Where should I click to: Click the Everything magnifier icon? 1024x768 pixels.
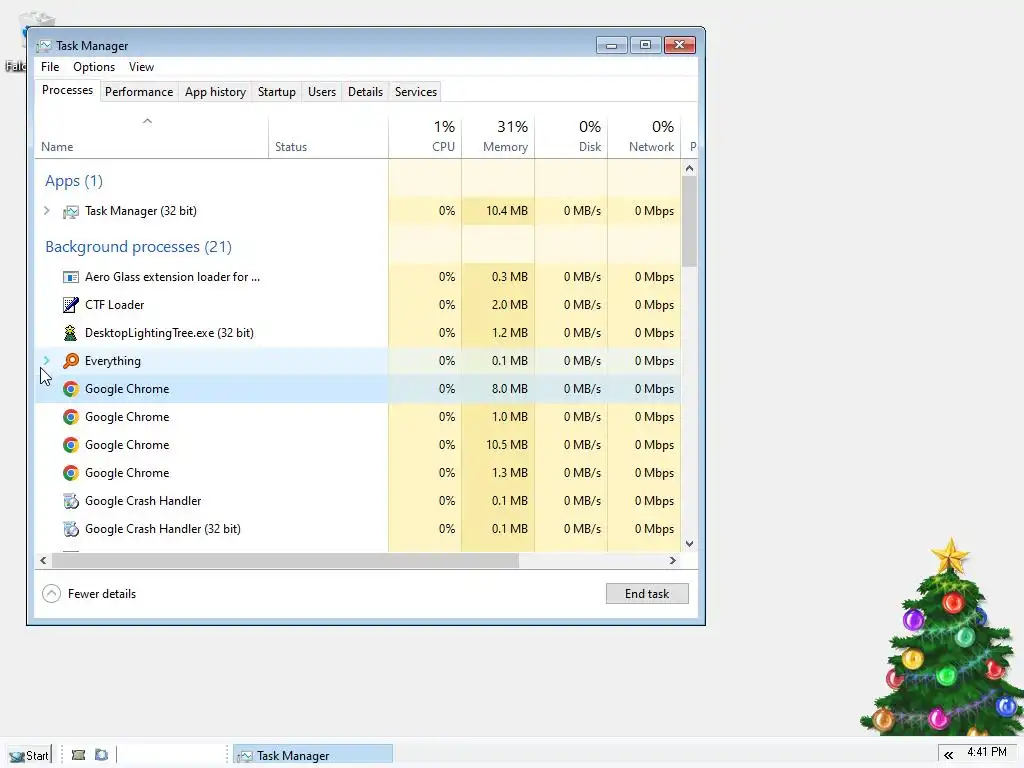(71, 361)
